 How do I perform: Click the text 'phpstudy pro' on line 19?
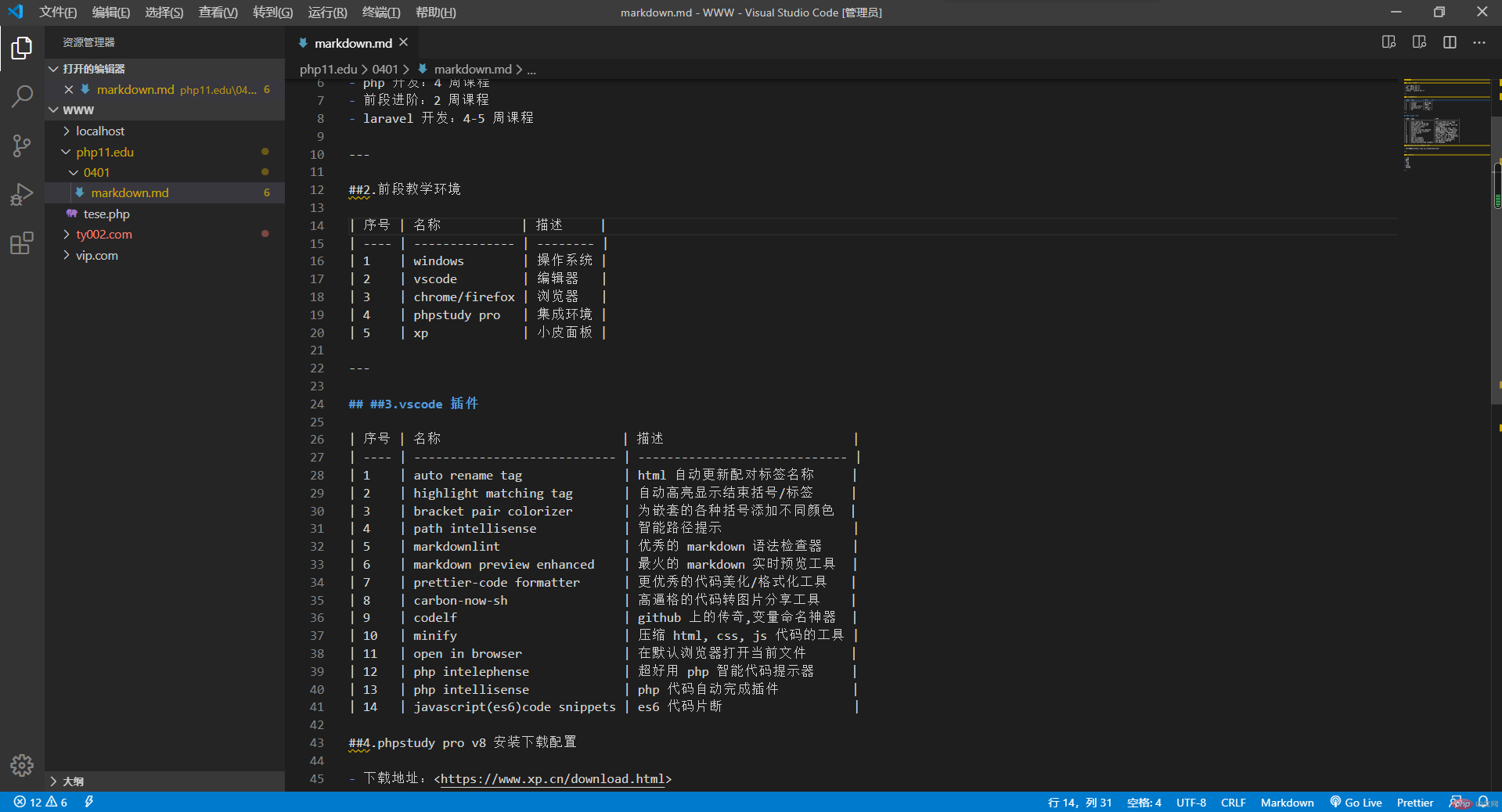(x=457, y=315)
